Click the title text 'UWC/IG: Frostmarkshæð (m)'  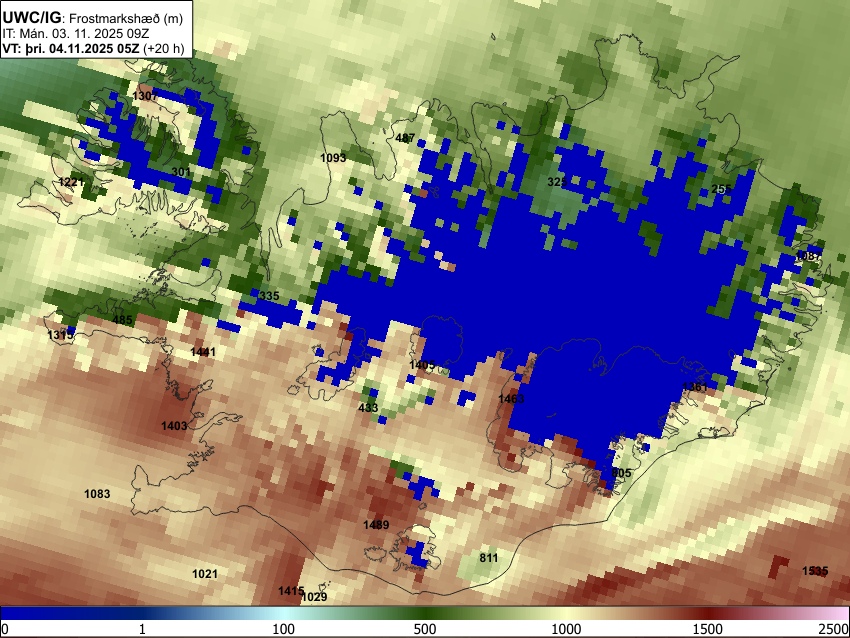(92, 18)
